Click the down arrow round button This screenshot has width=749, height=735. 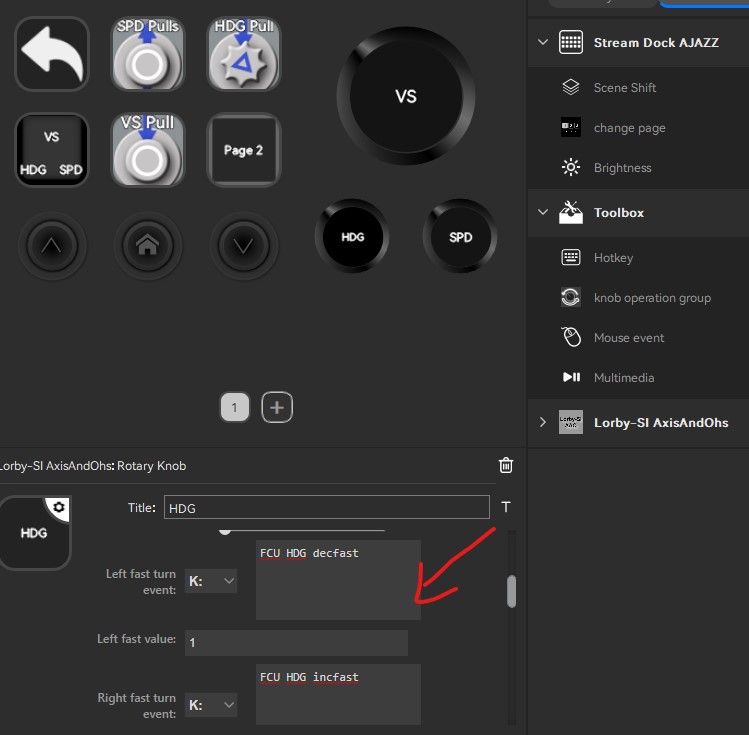[244, 245]
